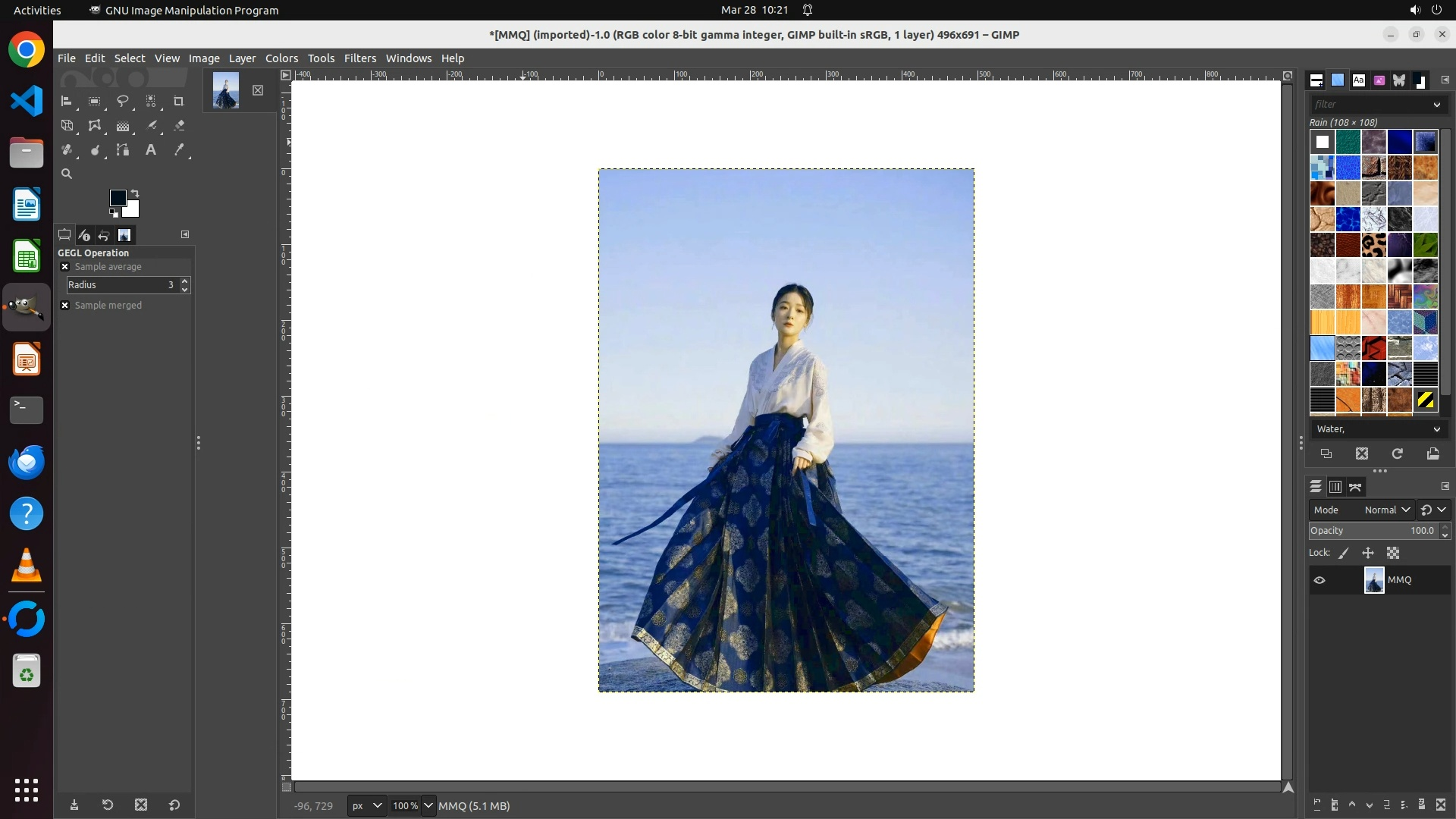Open the Filters menu

359,58
